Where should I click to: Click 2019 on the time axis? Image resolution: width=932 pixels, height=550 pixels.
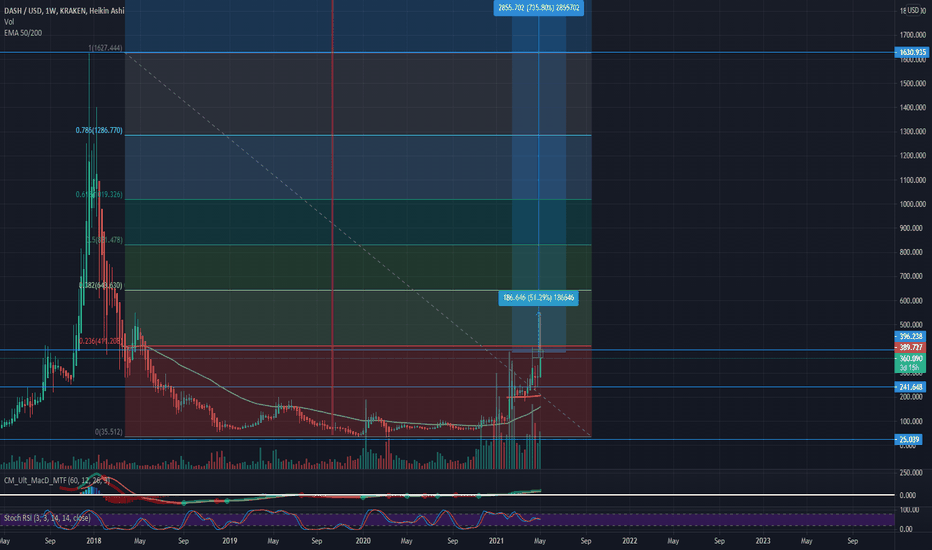(229, 541)
